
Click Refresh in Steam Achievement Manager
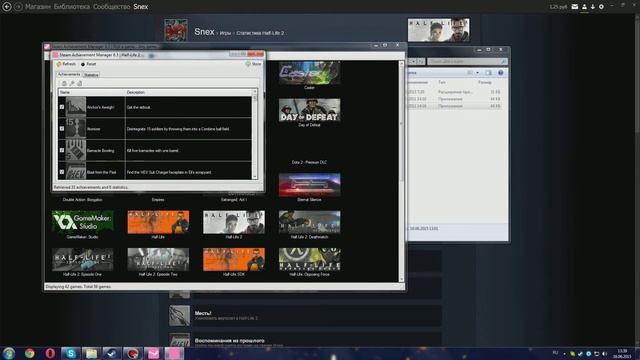[66, 64]
